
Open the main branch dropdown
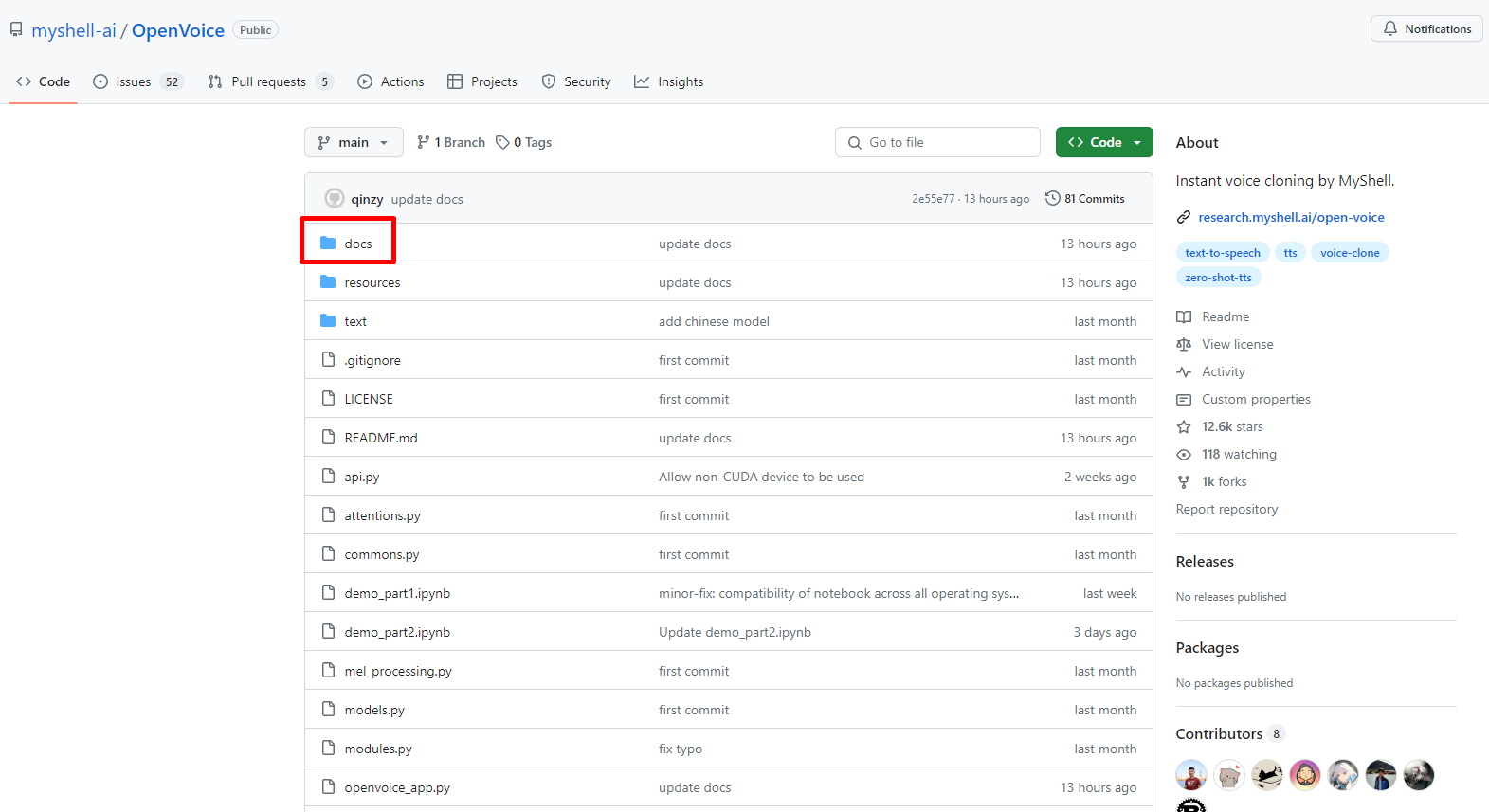coord(354,142)
